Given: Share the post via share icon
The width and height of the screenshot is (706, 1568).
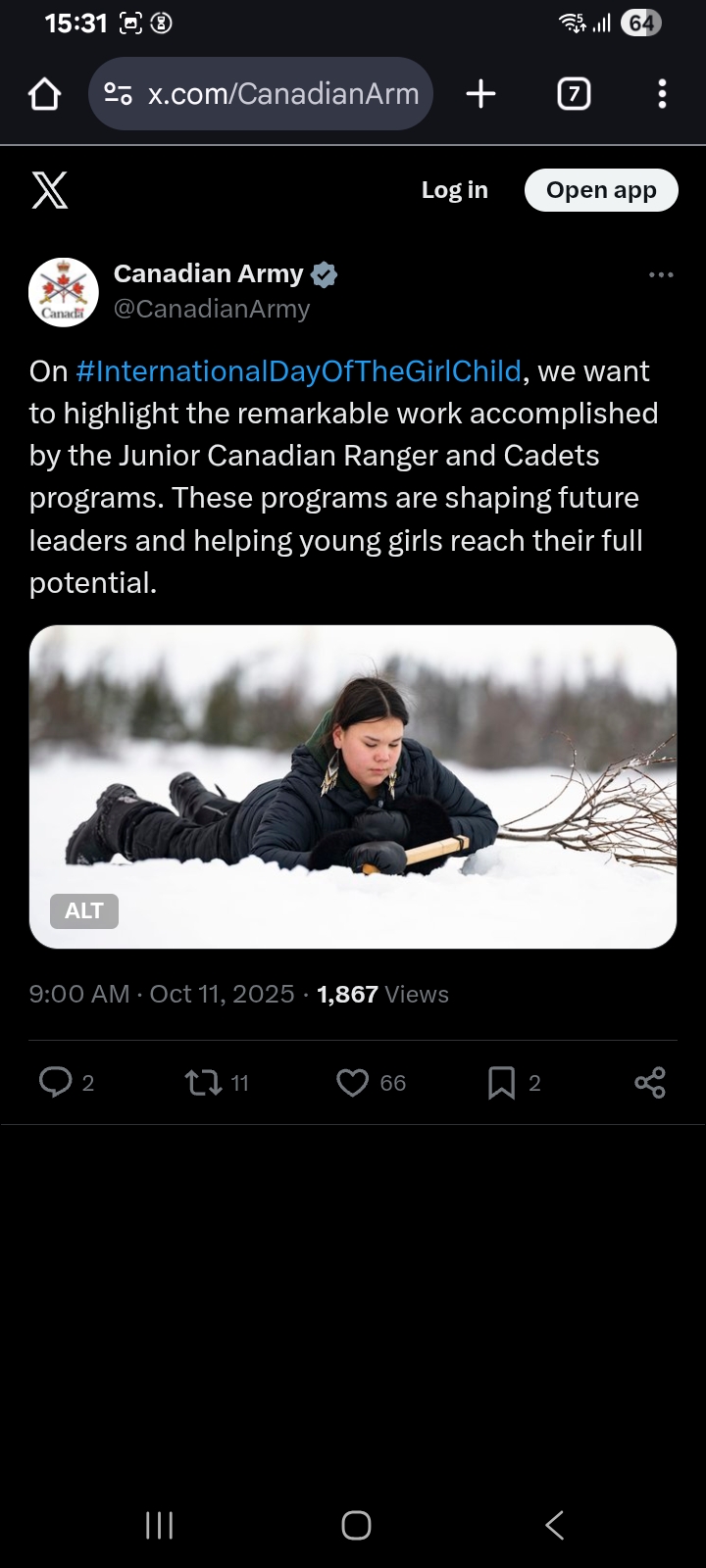Looking at the screenshot, I should coord(649,1082).
